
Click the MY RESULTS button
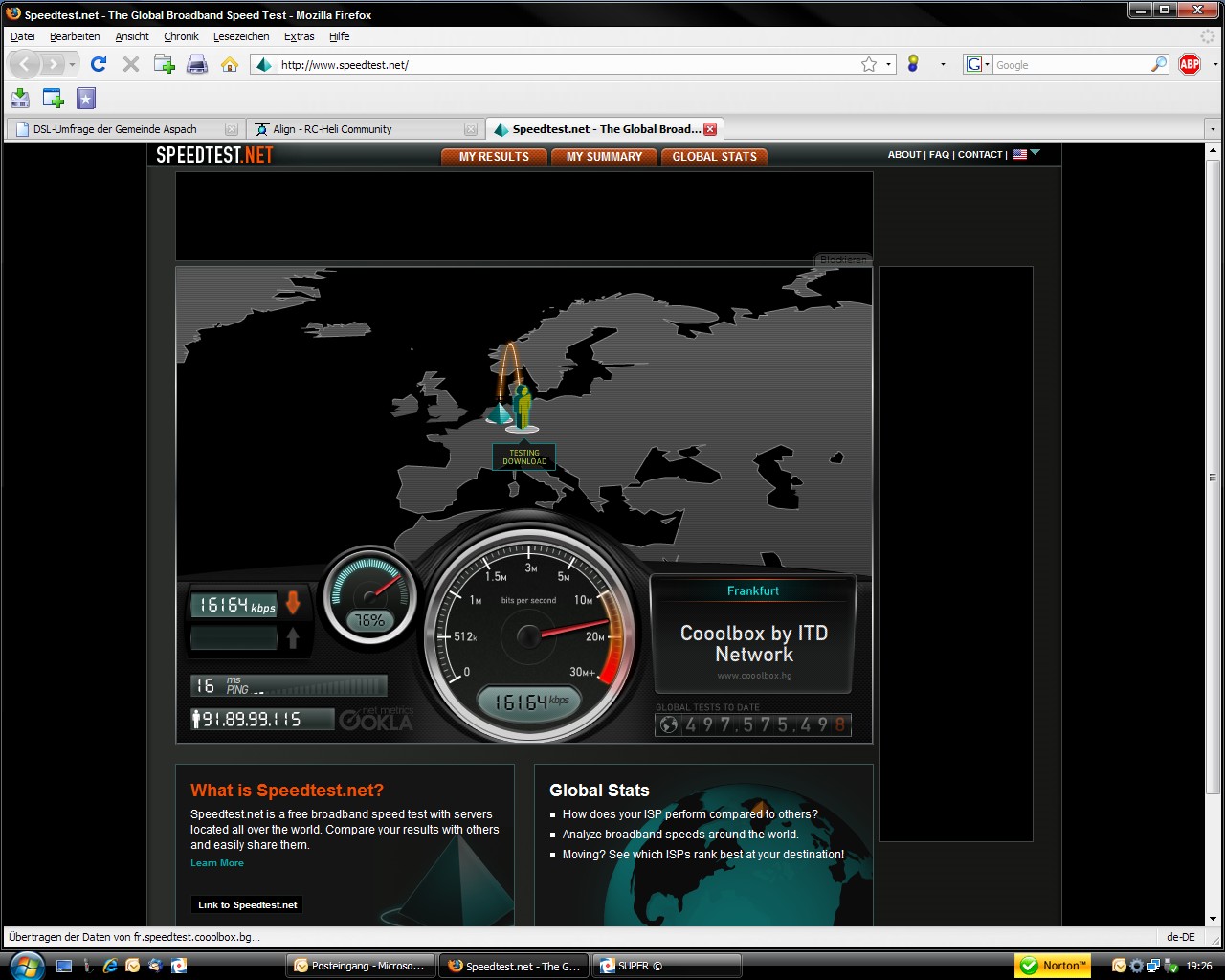[x=494, y=156]
